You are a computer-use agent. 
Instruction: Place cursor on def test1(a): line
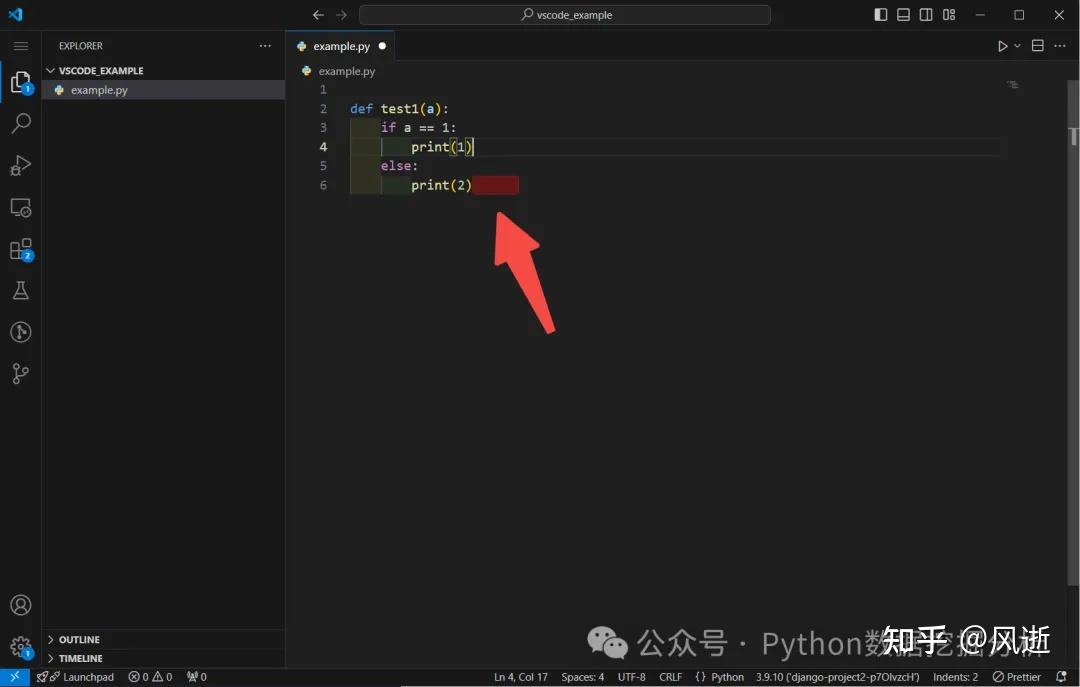(x=399, y=109)
